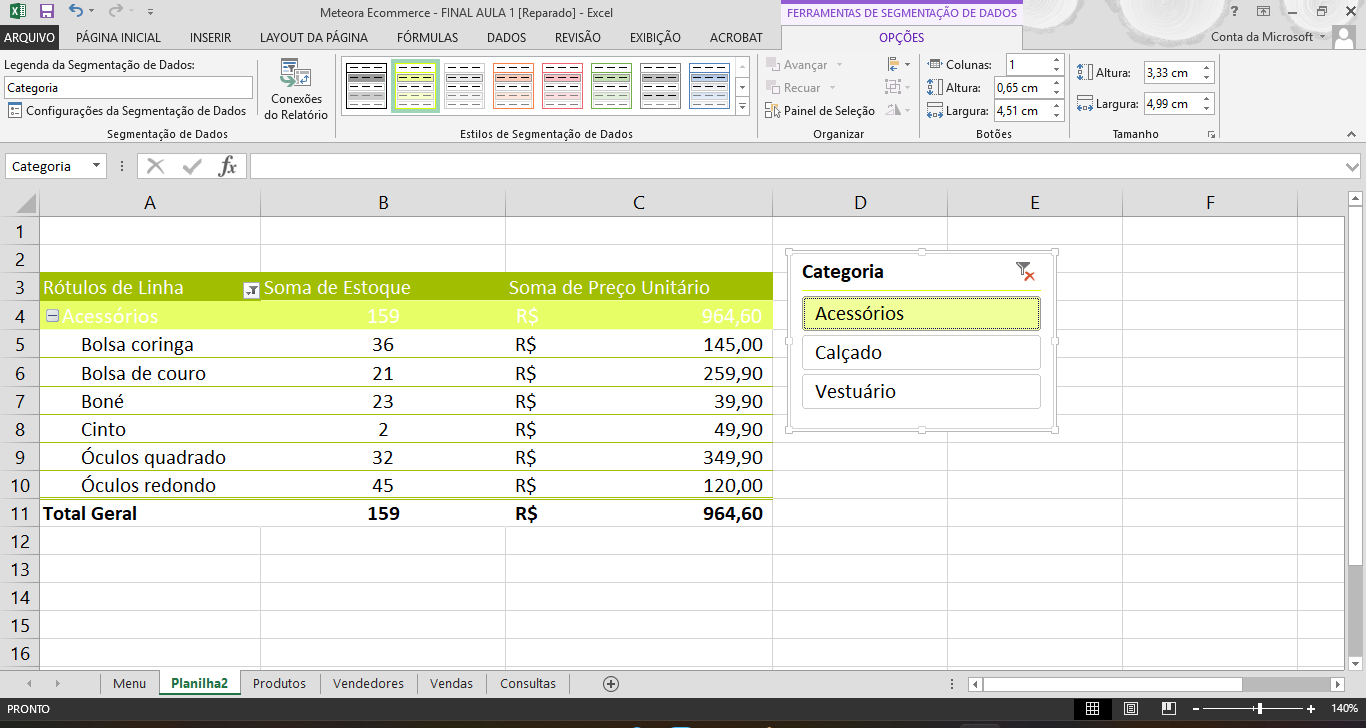1366x728 pixels.
Task: Open the Produtos sheet tab
Action: click(279, 684)
